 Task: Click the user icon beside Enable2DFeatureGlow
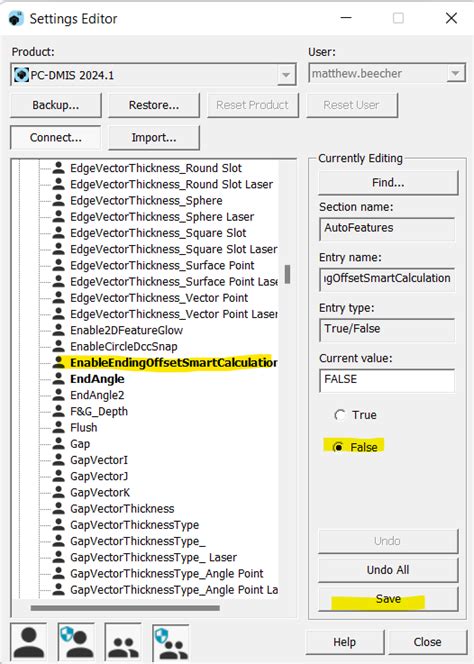(x=58, y=330)
